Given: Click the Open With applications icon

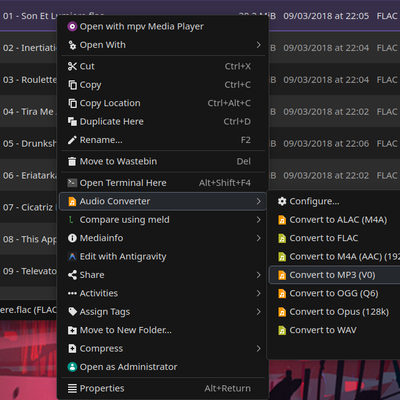Looking at the screenshot, I should pos(72,45).
